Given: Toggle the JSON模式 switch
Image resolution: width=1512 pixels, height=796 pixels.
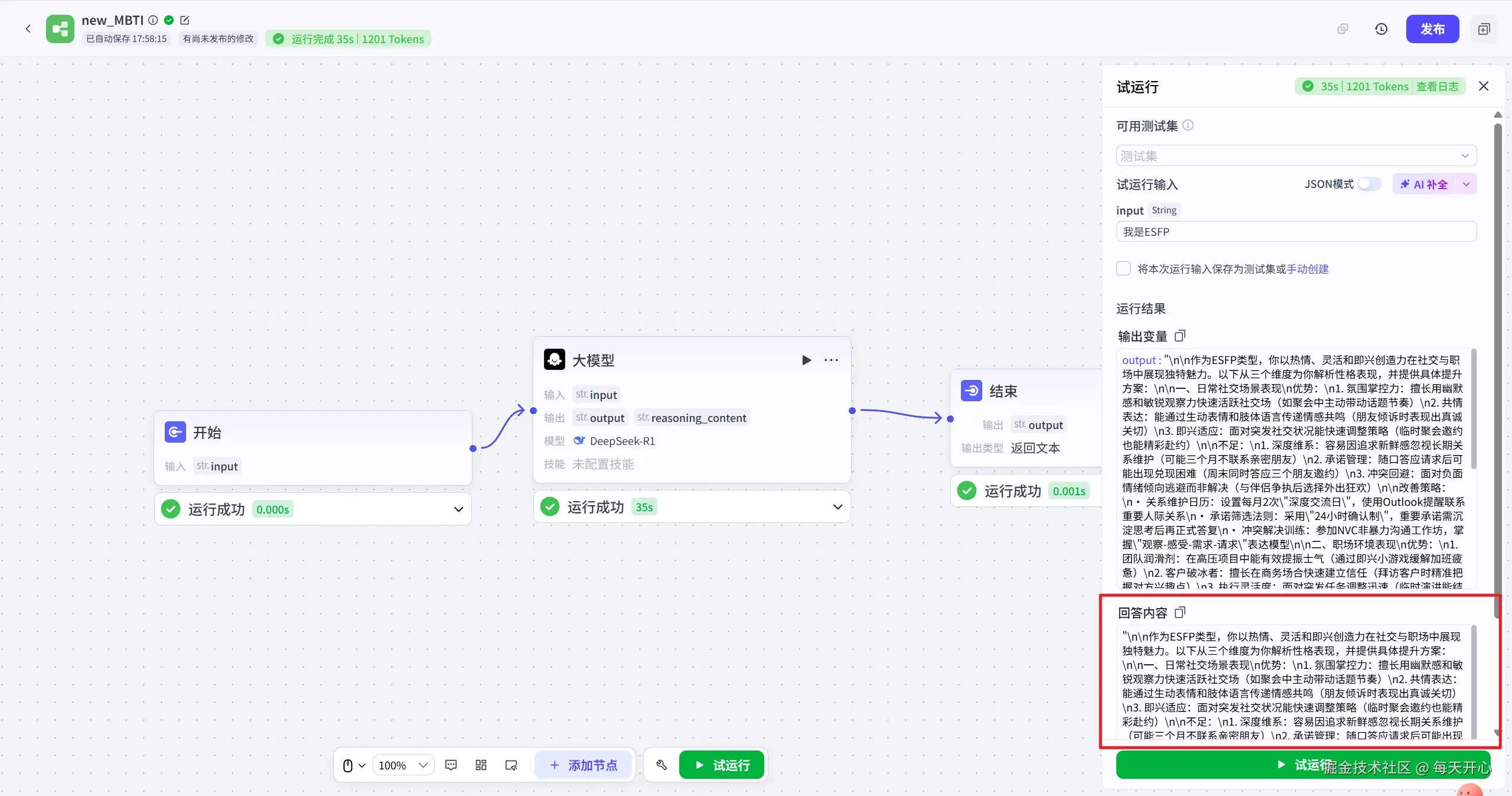Looking at the screenshot, I should [x=1369, y=184].
